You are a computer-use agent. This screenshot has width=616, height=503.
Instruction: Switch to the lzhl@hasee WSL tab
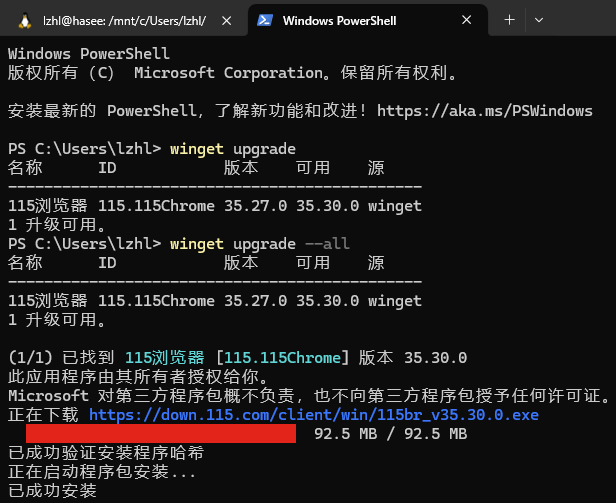tap(124, 20)
